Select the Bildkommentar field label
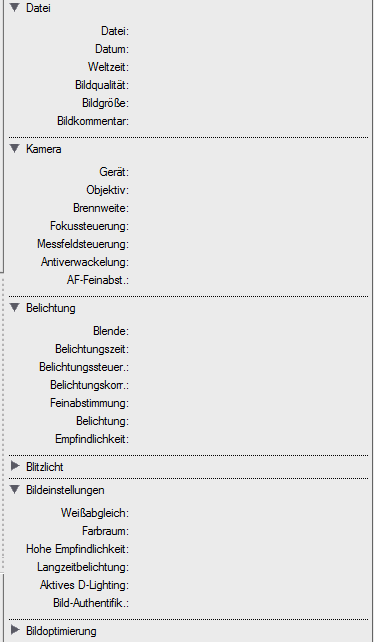 pyautogui.click(x=93, y=121)
